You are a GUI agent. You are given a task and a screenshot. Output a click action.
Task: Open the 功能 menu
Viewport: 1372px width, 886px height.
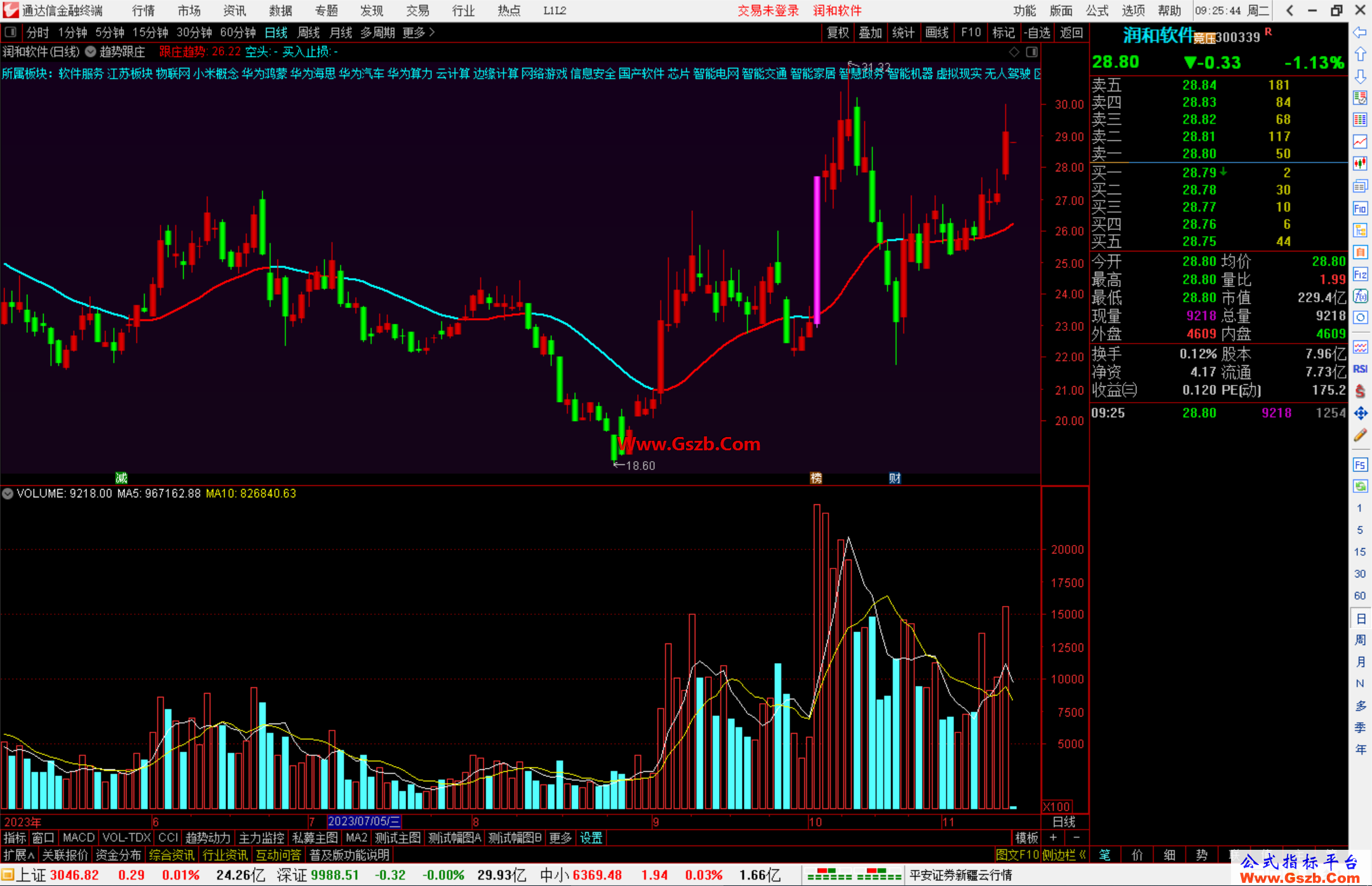tap(1025, 10)
